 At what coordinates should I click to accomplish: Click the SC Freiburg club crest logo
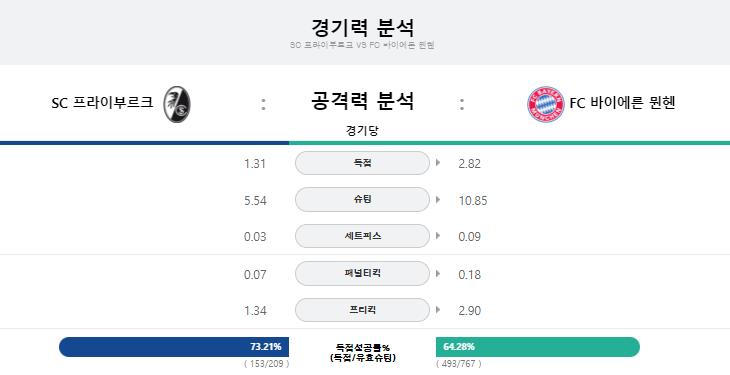177,104
